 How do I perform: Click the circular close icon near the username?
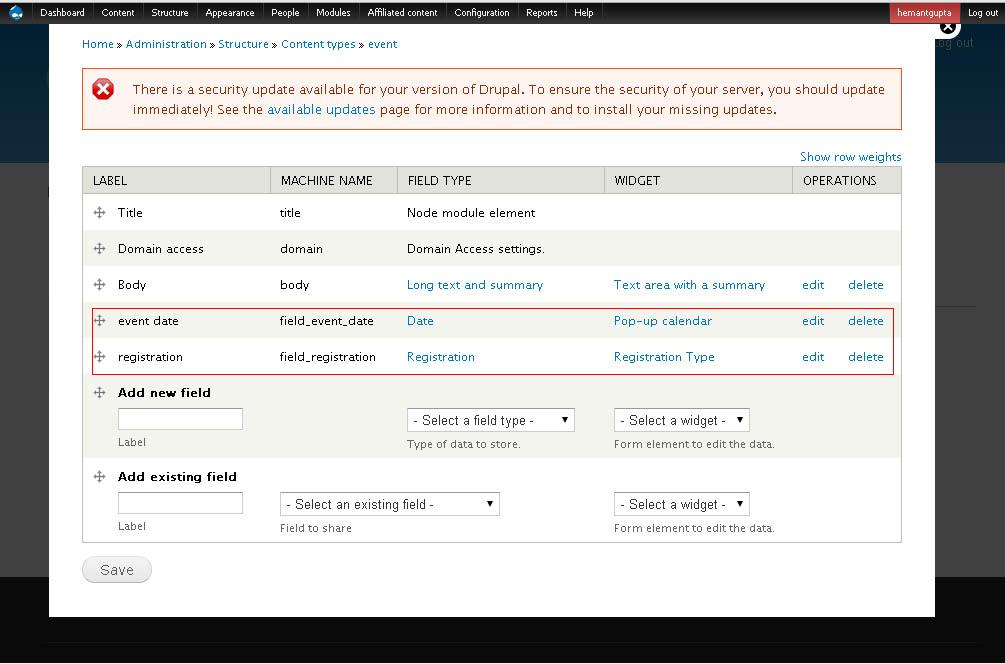pyautogui.click(x=948, y=27)
